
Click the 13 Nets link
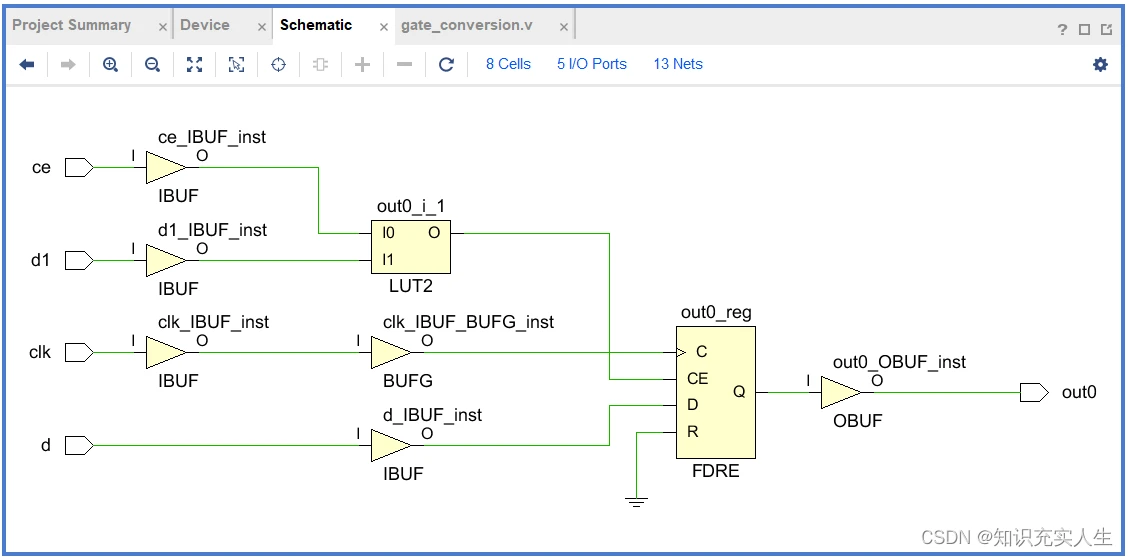click(x=678, y=64)
